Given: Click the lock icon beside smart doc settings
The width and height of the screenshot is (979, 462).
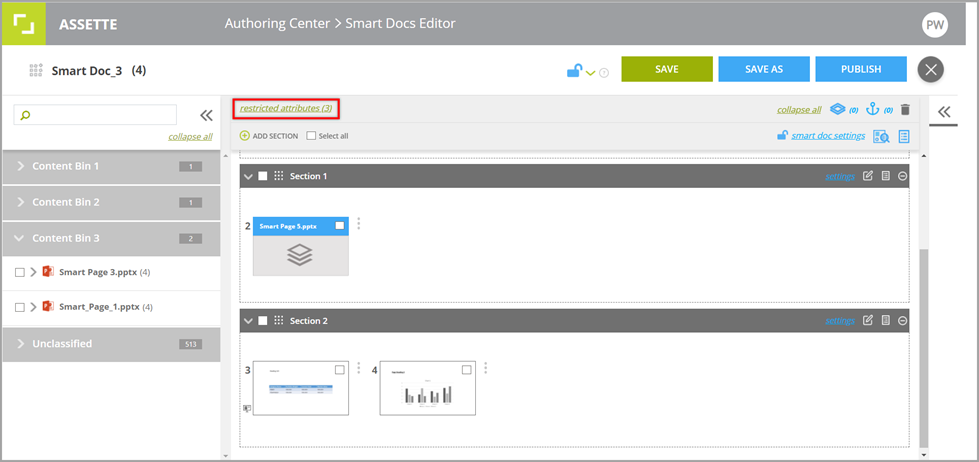Looking at the screenshot, I should 782,135.
